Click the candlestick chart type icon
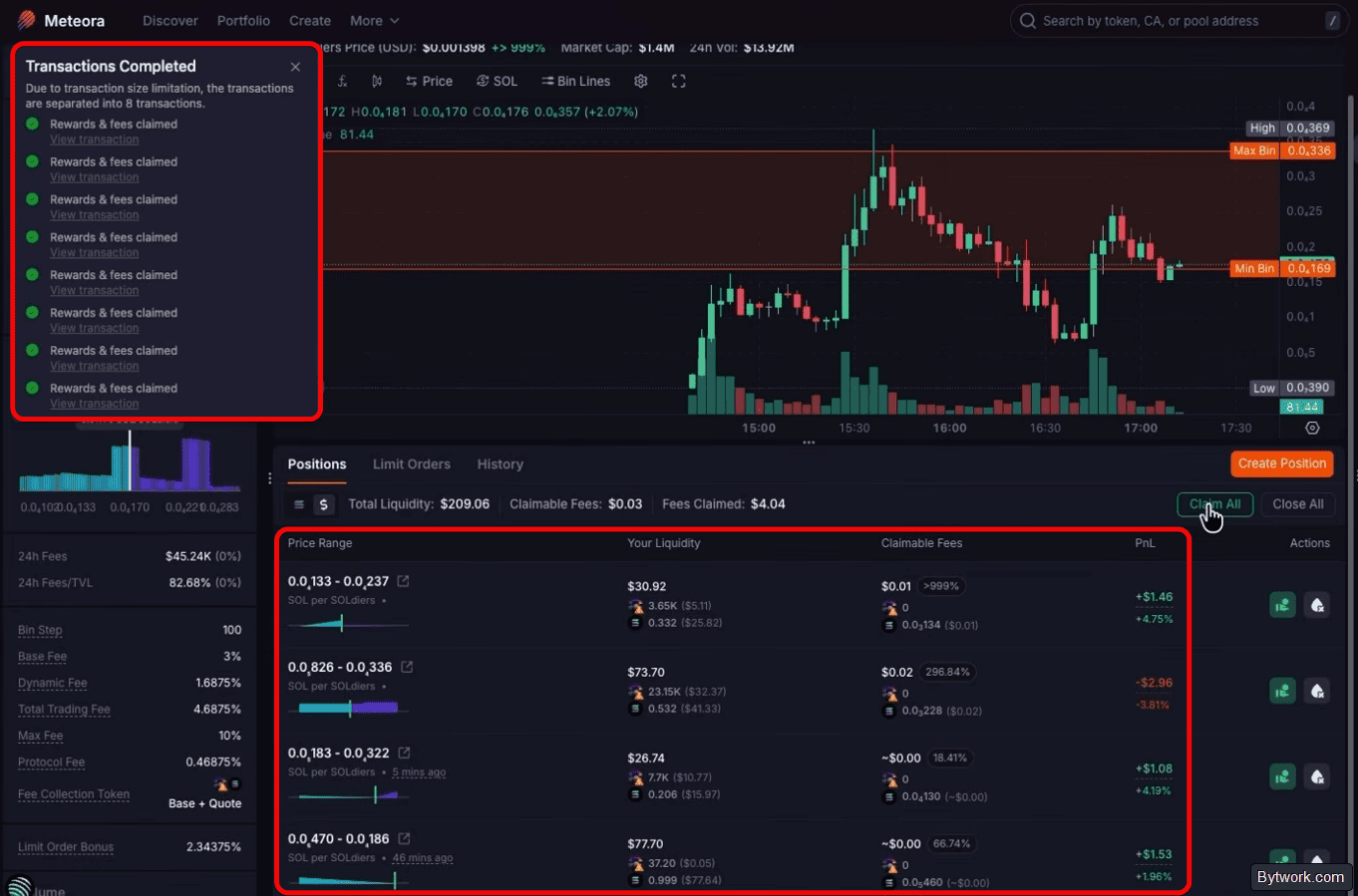The width and height of the screenshot is (1358, 896). pyautogui.click(x=377, y=81)
